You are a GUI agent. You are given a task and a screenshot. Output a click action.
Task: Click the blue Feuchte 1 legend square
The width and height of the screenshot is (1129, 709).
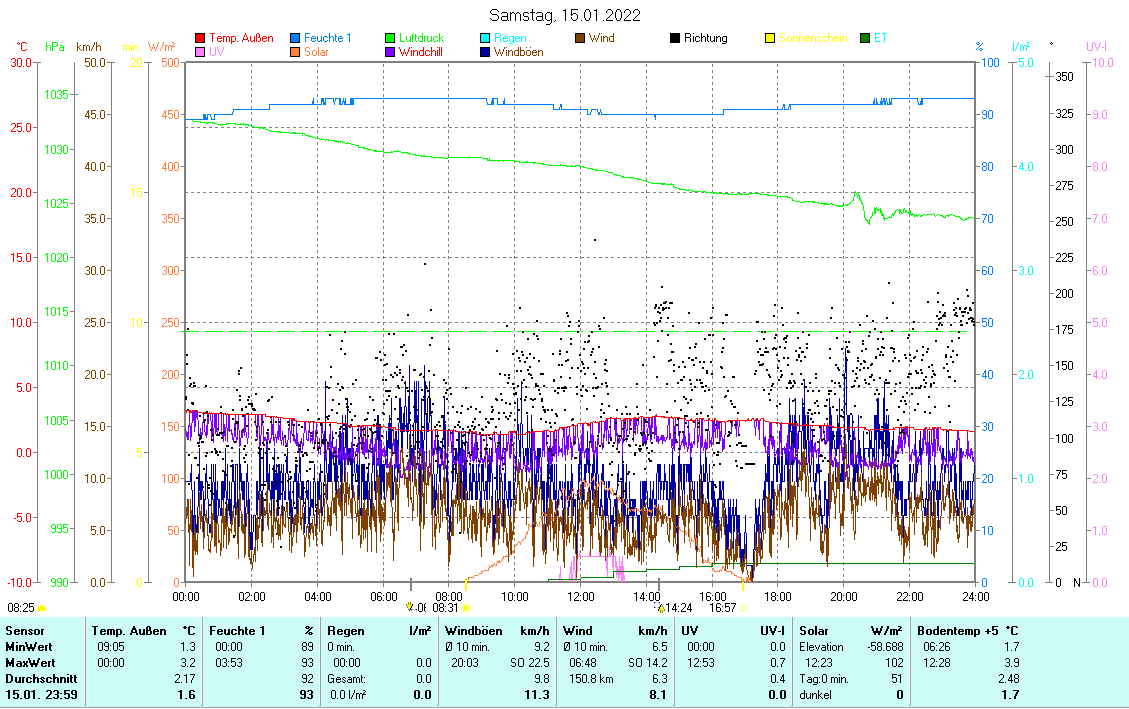click(x=296, y=38)
